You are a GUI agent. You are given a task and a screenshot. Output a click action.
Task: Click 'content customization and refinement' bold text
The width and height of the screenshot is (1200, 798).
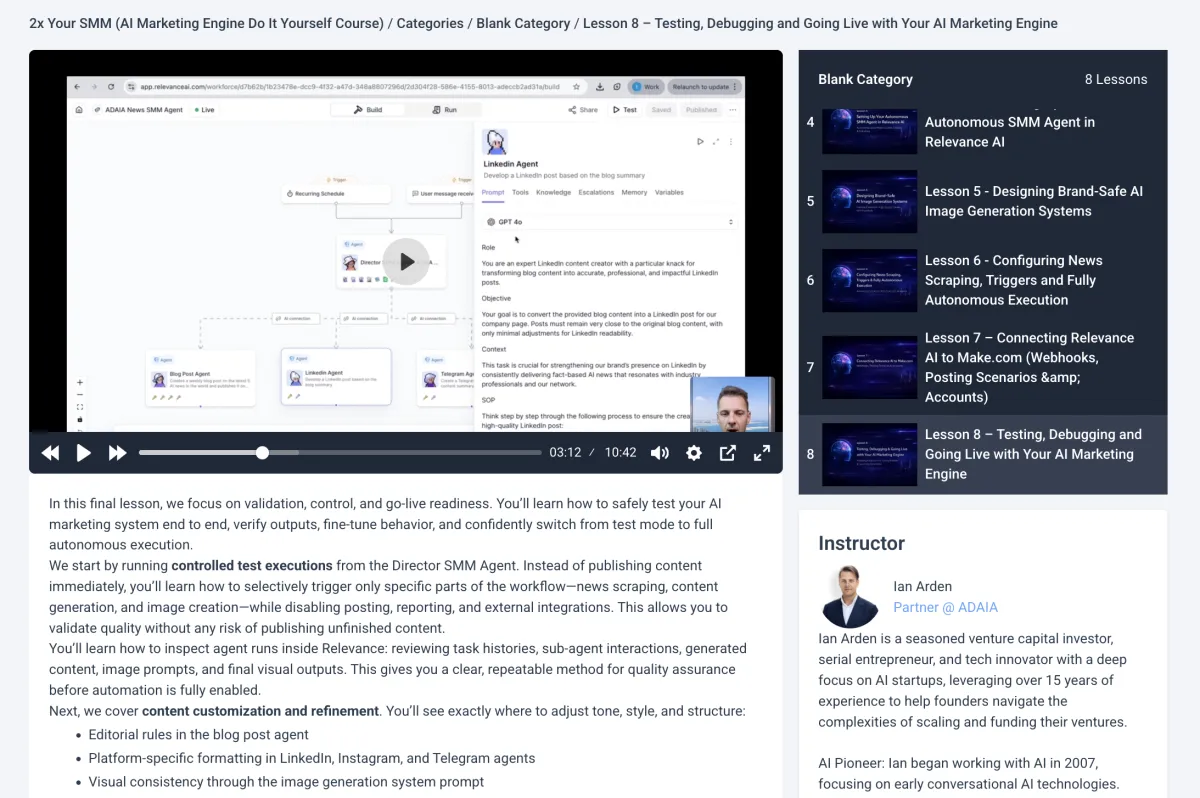[260, 711]
